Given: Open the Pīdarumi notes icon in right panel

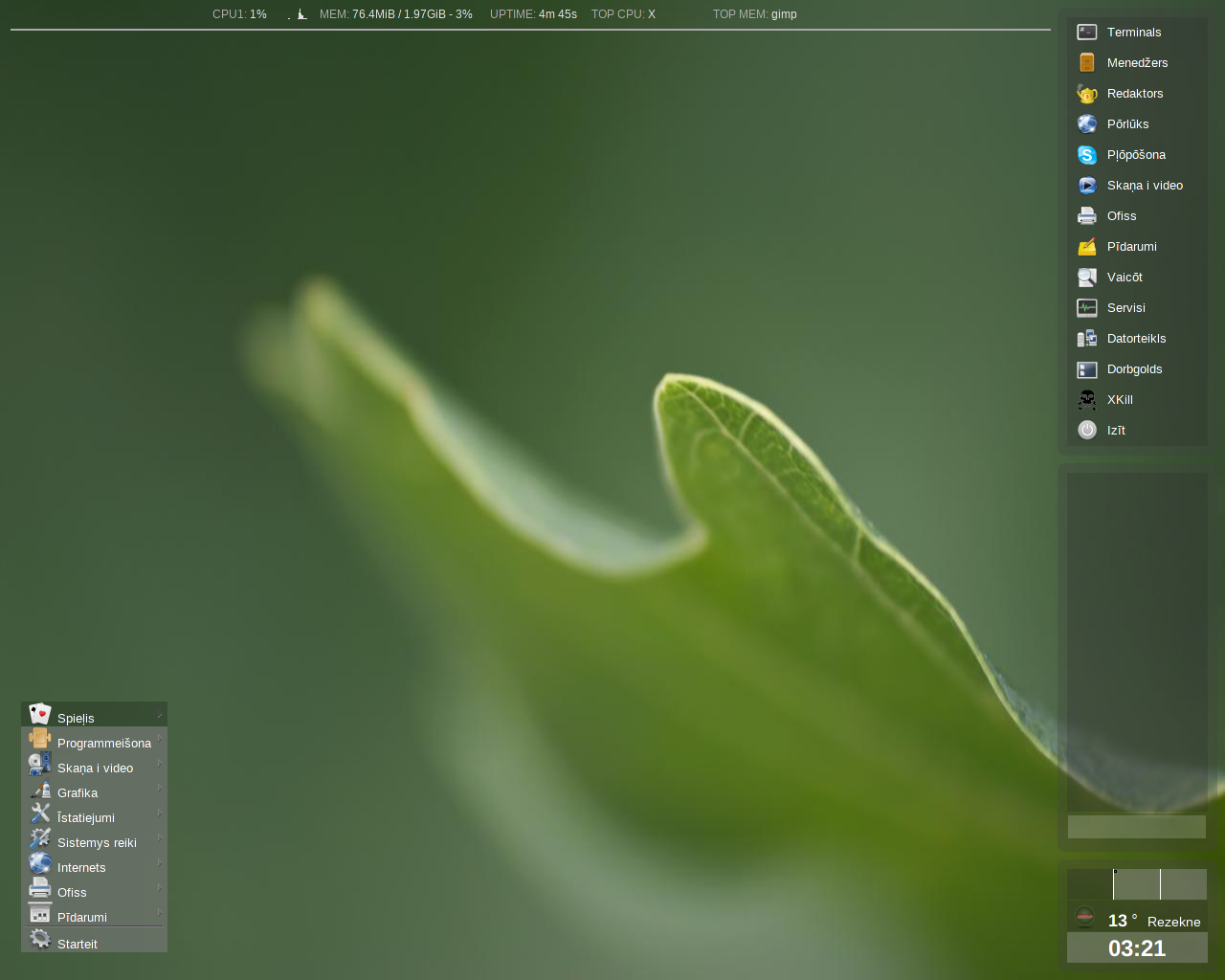Looking at the screenshot, I should pyautogui.click(x=1087, y=246).
